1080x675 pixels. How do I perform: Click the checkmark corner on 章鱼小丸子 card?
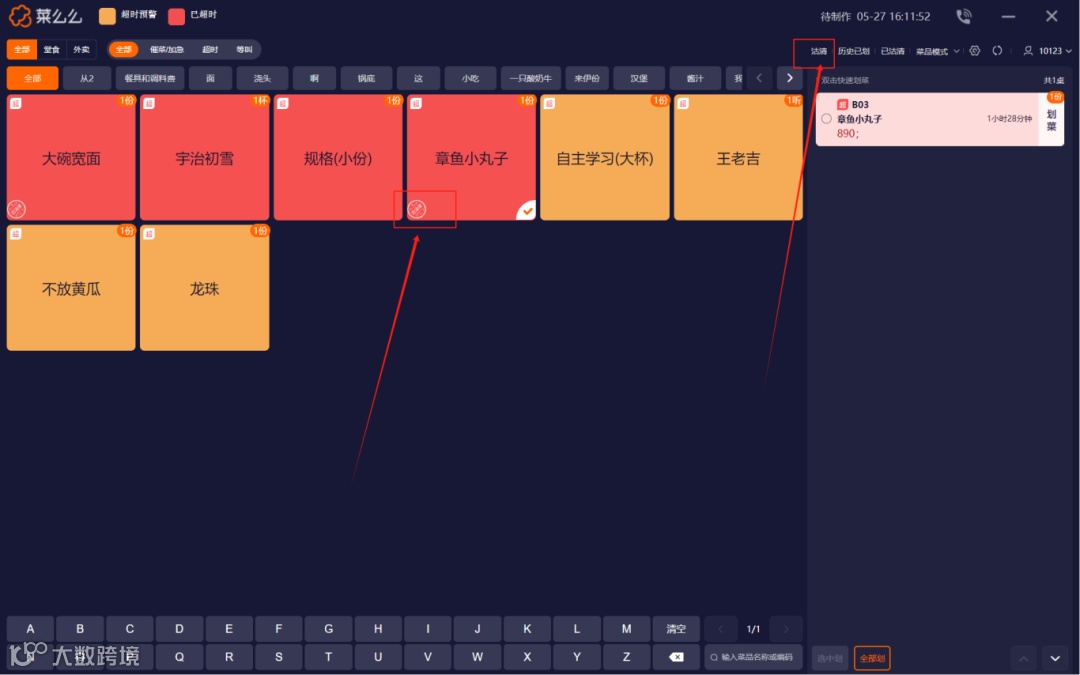(x=527, y=211)
